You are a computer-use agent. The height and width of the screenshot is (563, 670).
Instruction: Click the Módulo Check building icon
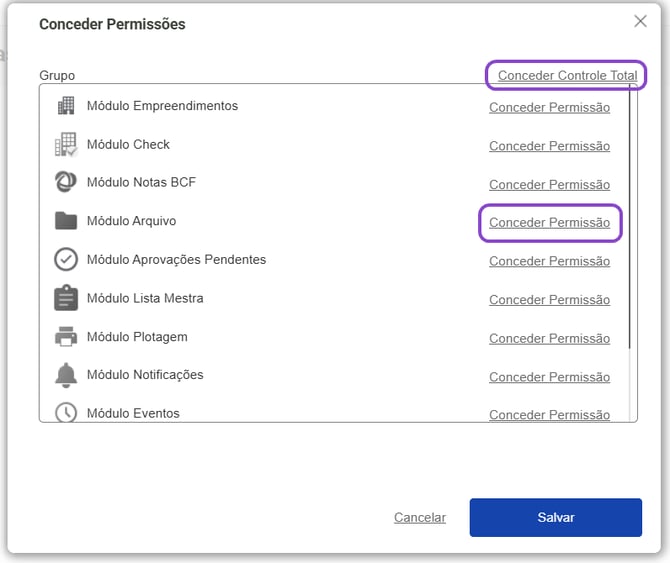click(x=66, y=145)
